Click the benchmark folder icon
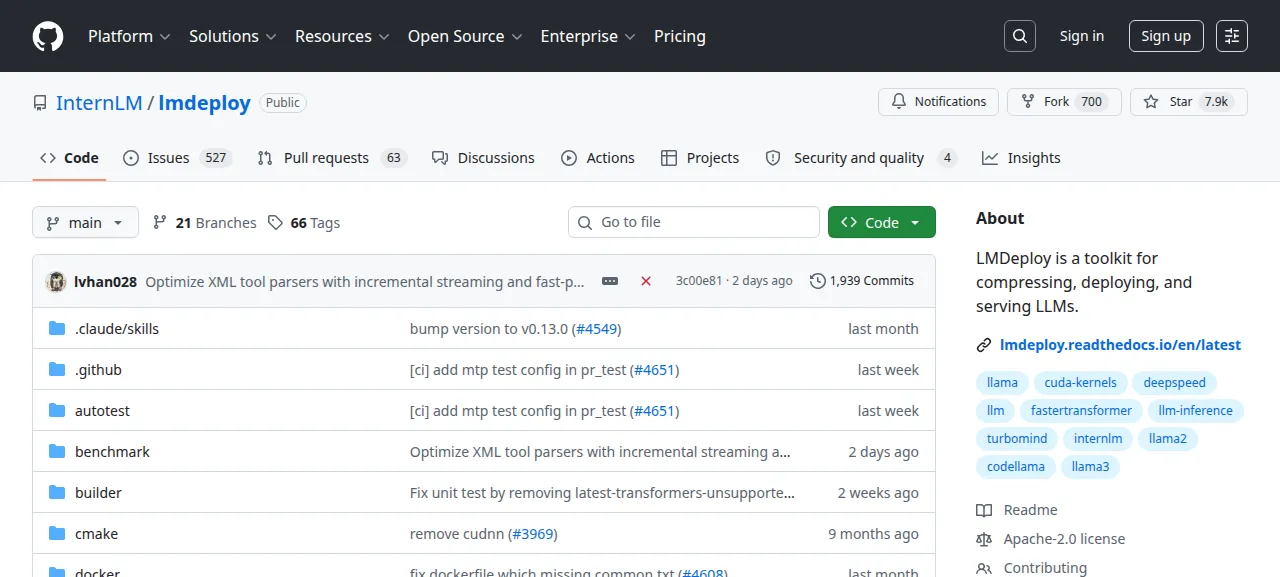 click(x=57, y=452)
